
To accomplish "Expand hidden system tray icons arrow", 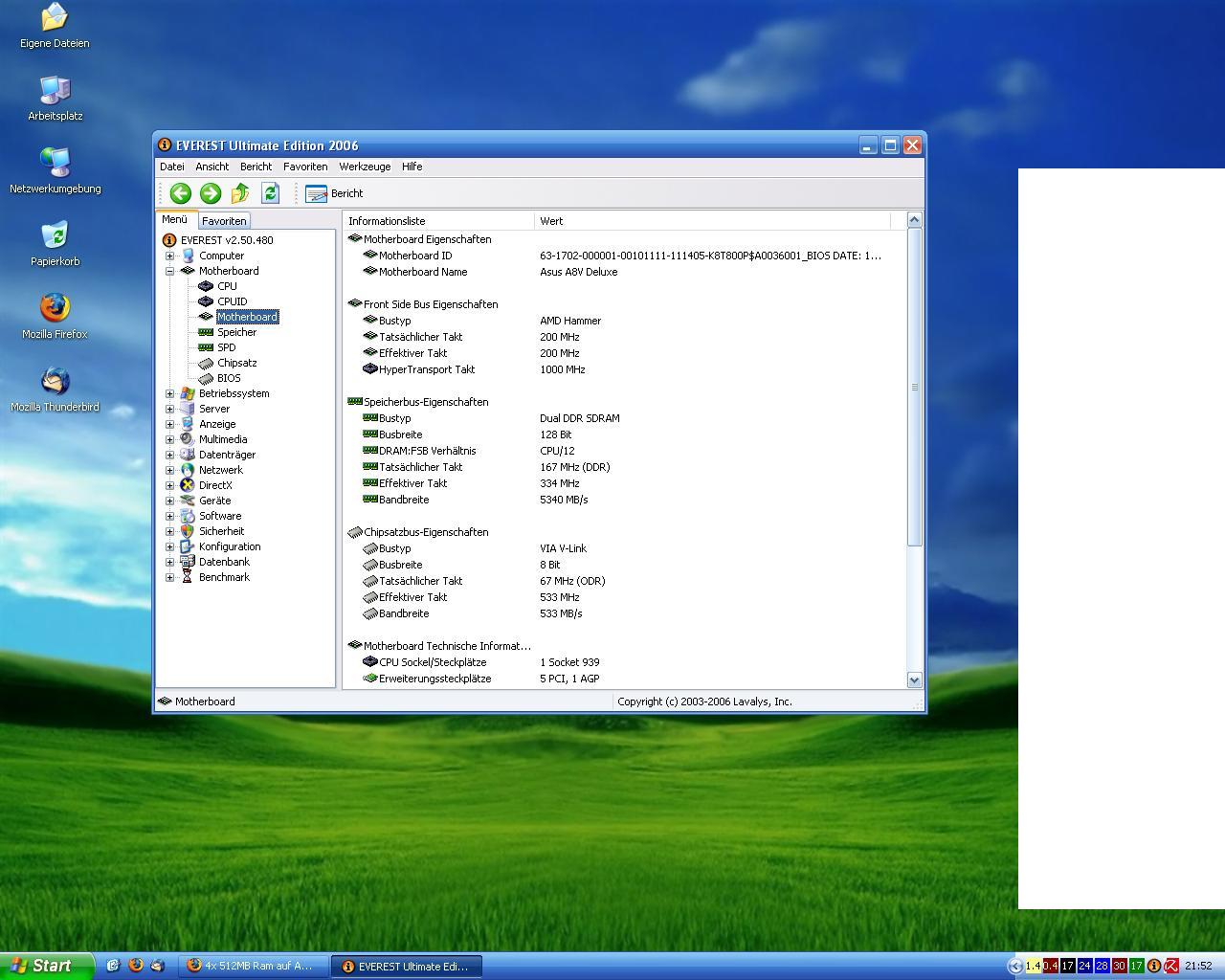I will [1014, 966].
